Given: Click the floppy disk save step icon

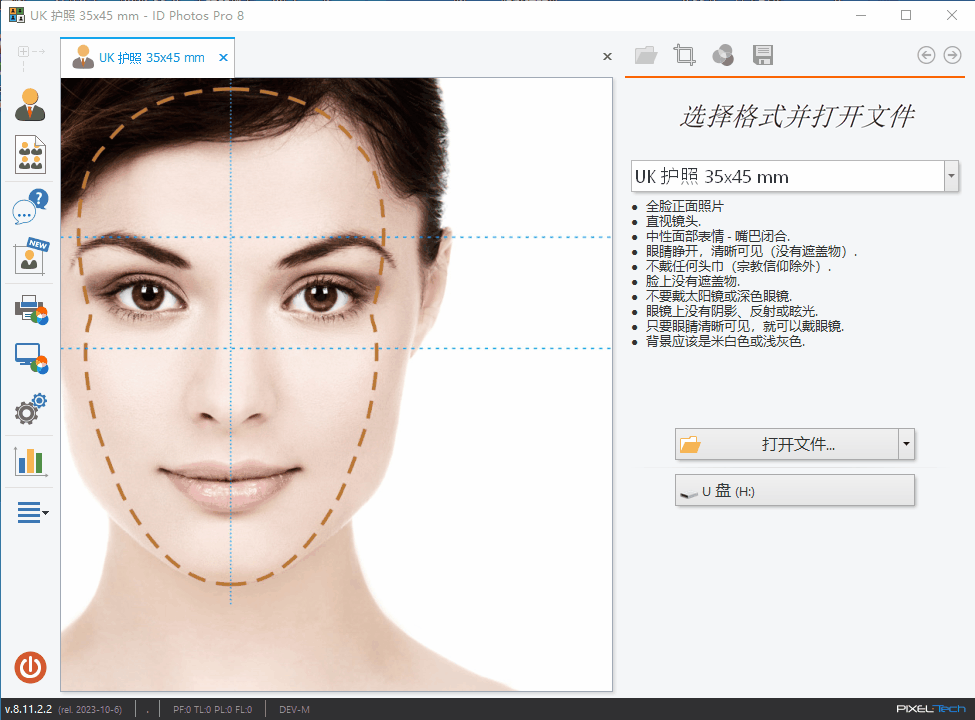Looking at the screenshot, I should click(x=763, y=55).
